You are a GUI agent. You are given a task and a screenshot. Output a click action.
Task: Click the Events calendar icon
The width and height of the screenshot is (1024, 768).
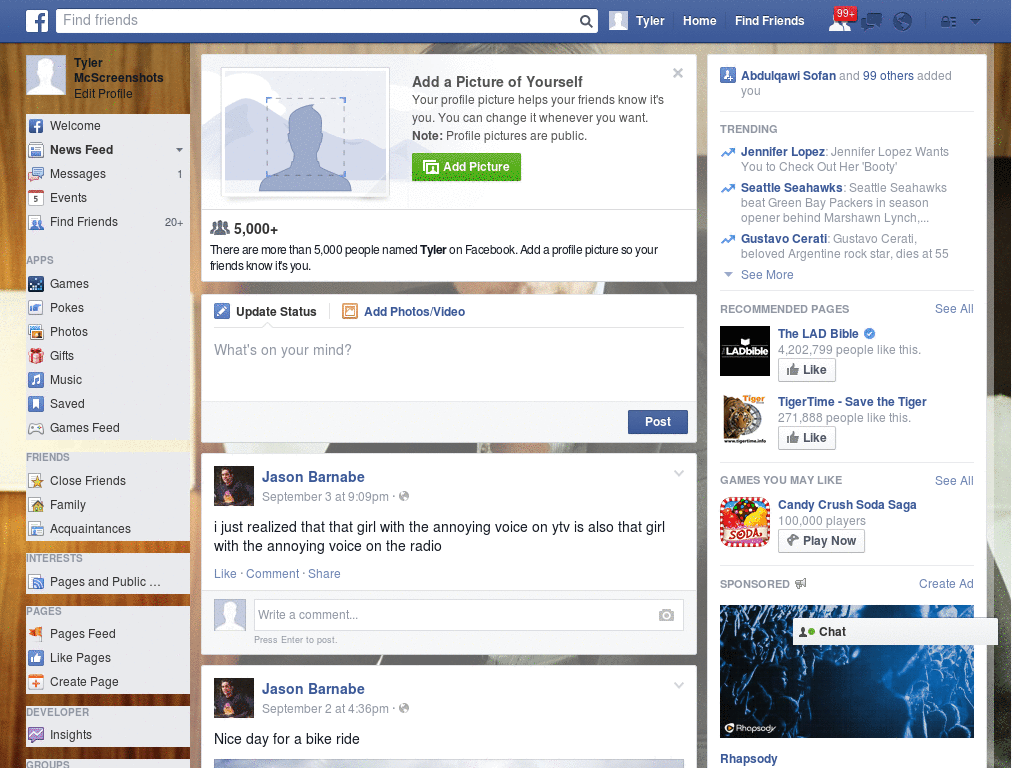(x=36, y=198)
